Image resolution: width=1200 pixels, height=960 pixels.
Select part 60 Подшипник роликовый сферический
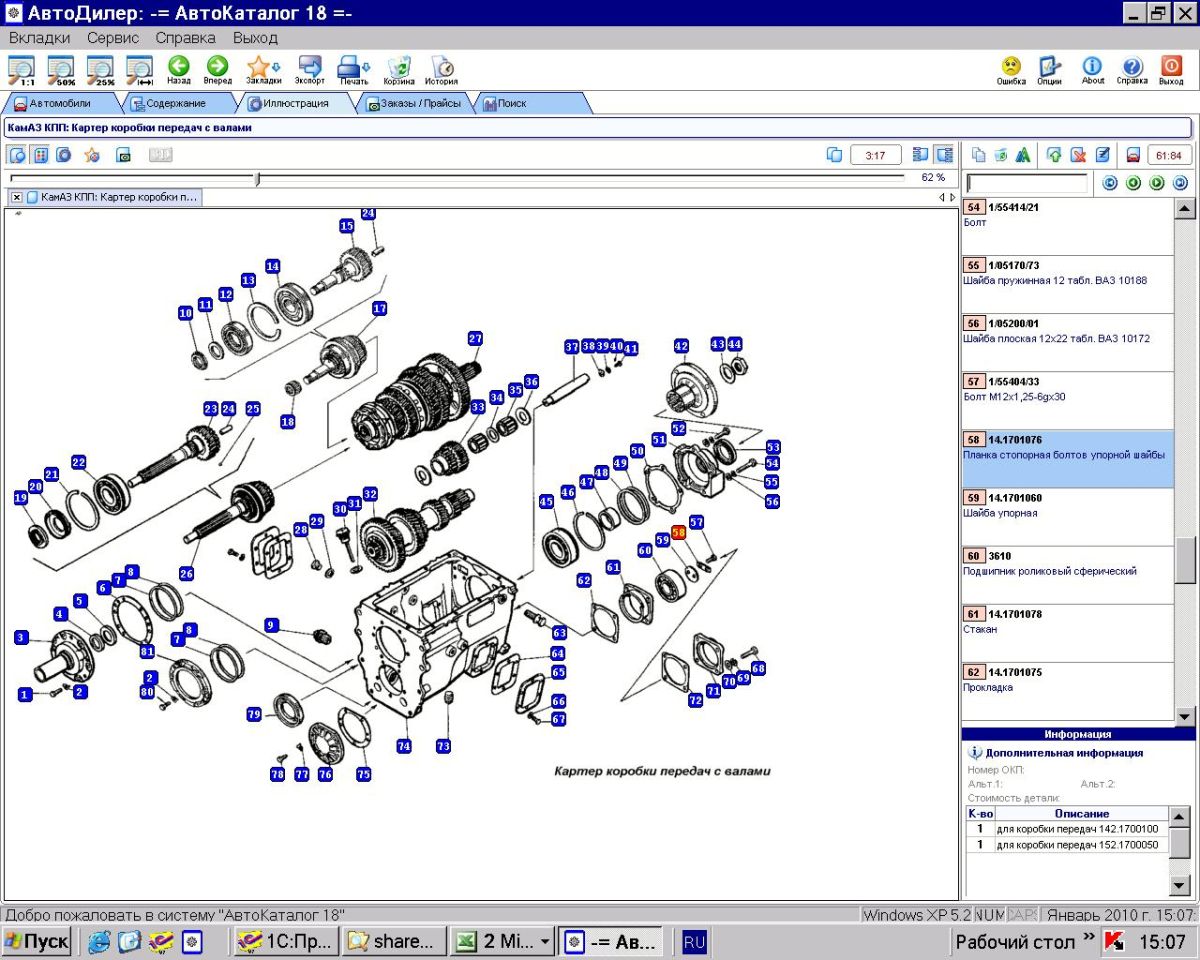pyautogui.click(x=1068, y=575)
